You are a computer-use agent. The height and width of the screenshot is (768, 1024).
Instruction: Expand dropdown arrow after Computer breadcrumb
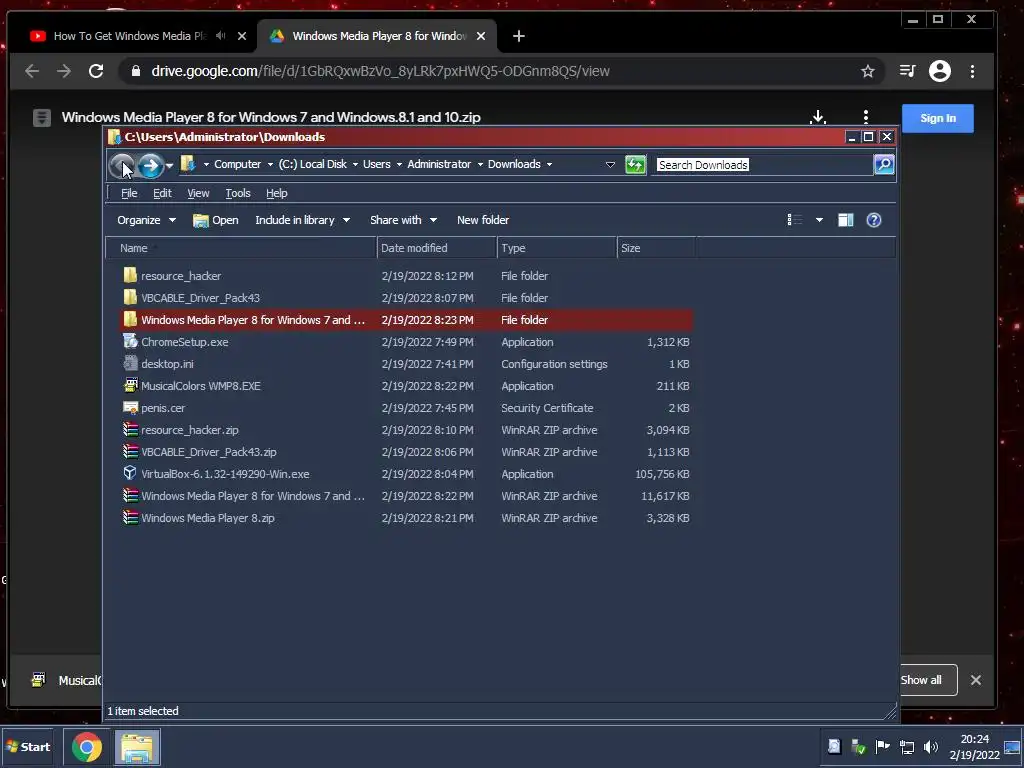pos(270,165)
